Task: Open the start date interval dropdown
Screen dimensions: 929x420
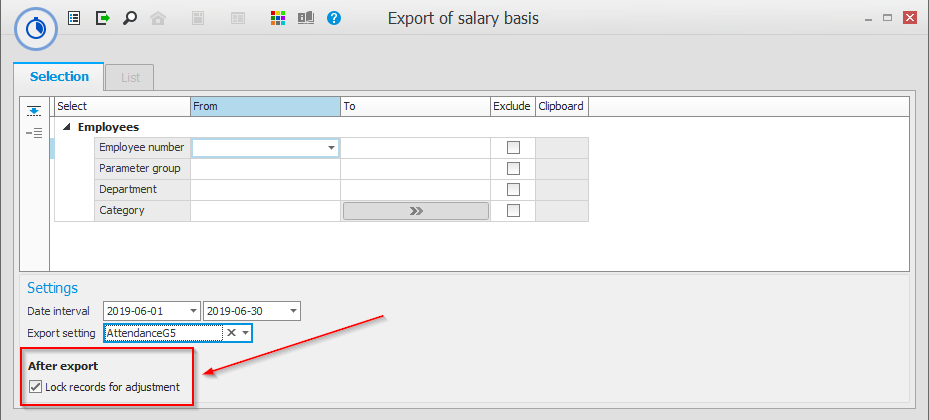Action: [192, 311]
